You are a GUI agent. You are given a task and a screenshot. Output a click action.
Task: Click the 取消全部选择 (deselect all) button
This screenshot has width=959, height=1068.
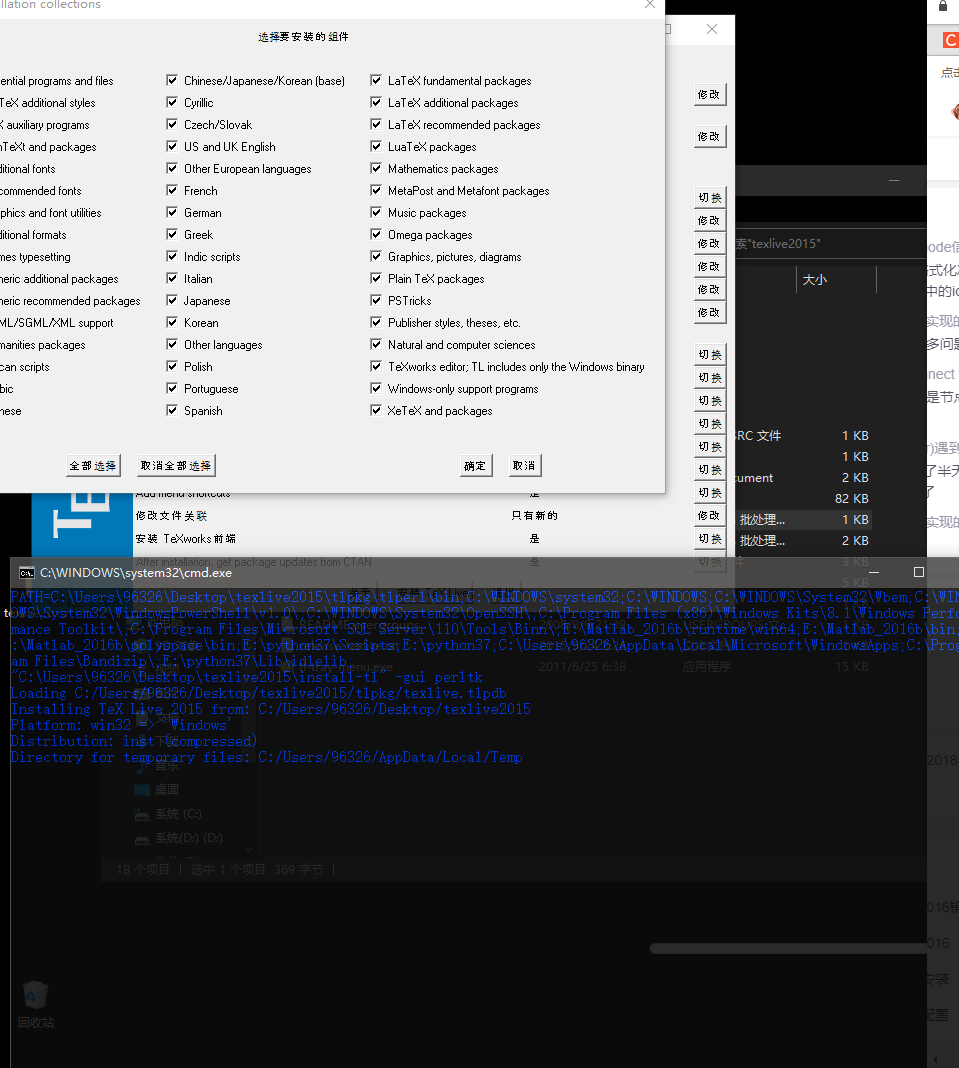click(x=176, y=466)
